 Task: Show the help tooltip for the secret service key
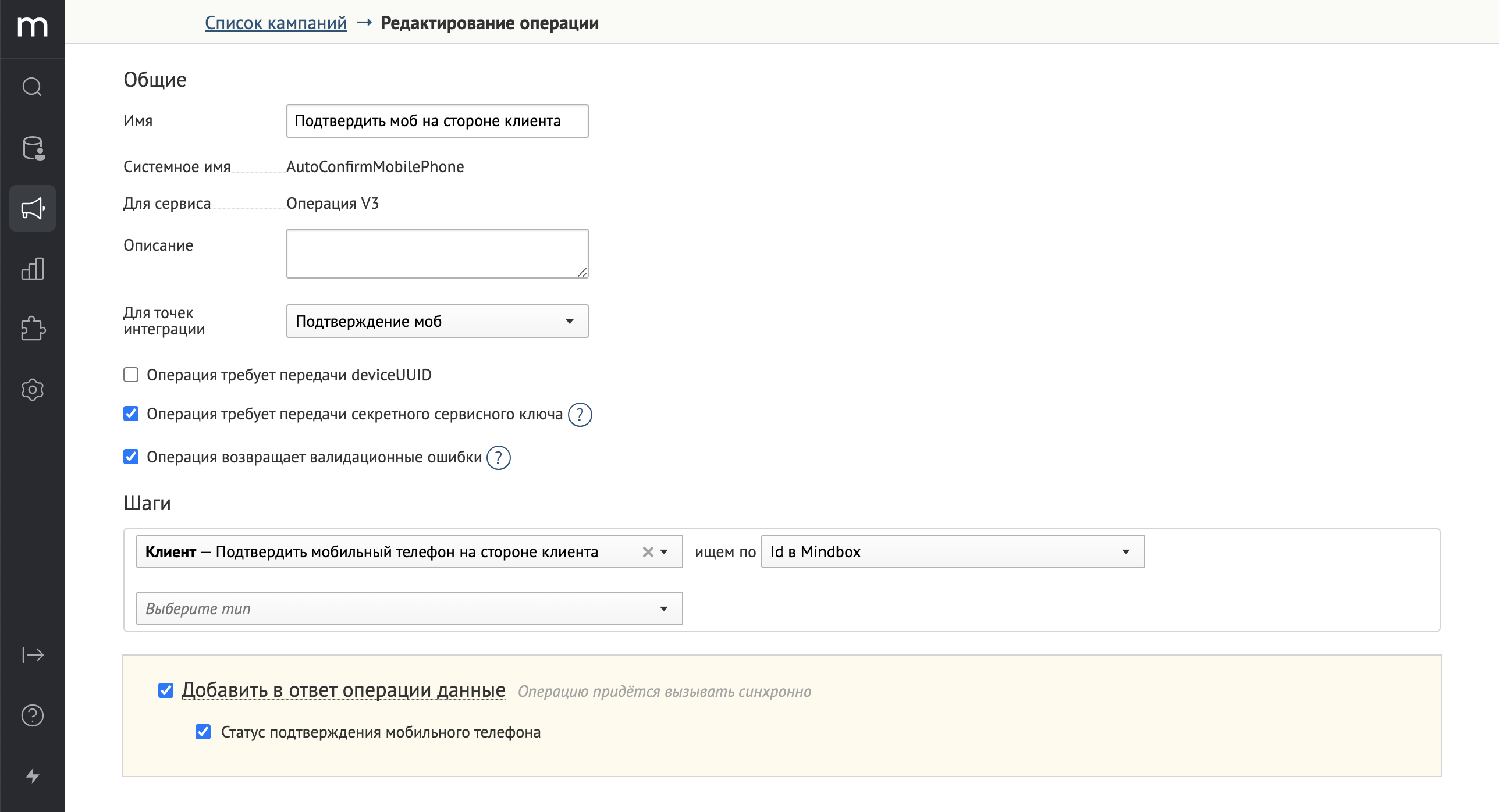click(x=580, y=415)
